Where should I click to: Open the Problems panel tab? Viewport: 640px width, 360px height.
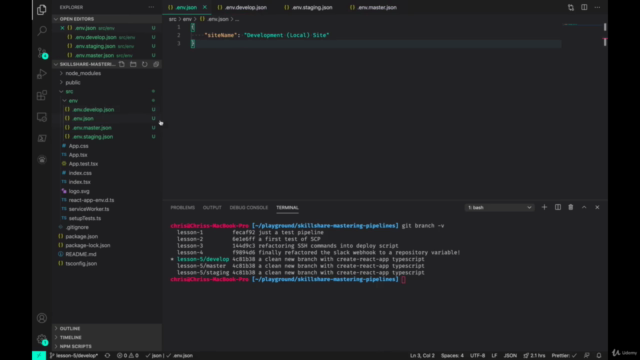point(182,207)
